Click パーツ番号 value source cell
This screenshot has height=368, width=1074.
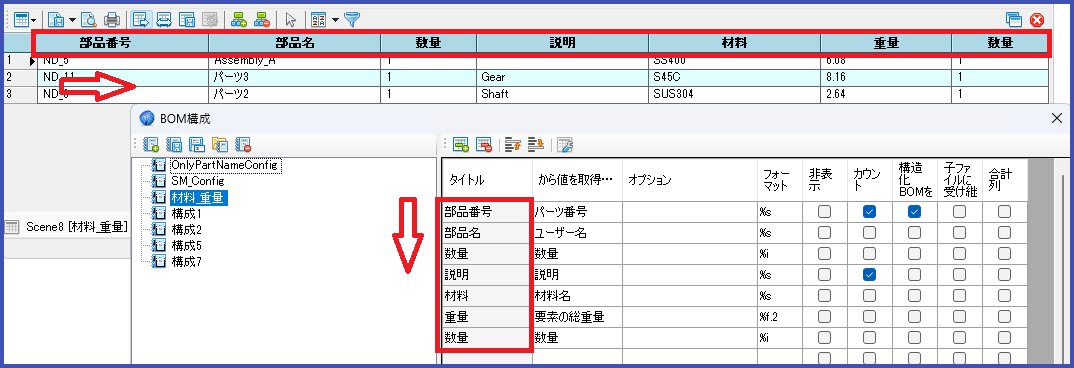[577, 212]
